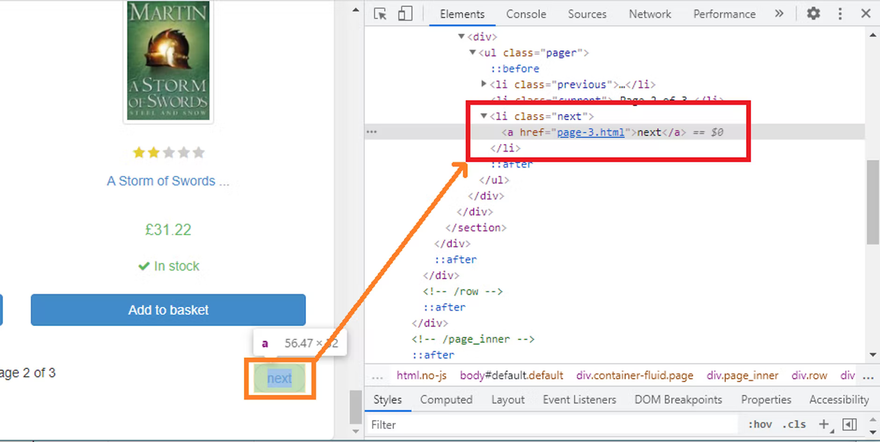
Task: Show more DevTools tabs via chevron
Action: [x=779, y=14]
